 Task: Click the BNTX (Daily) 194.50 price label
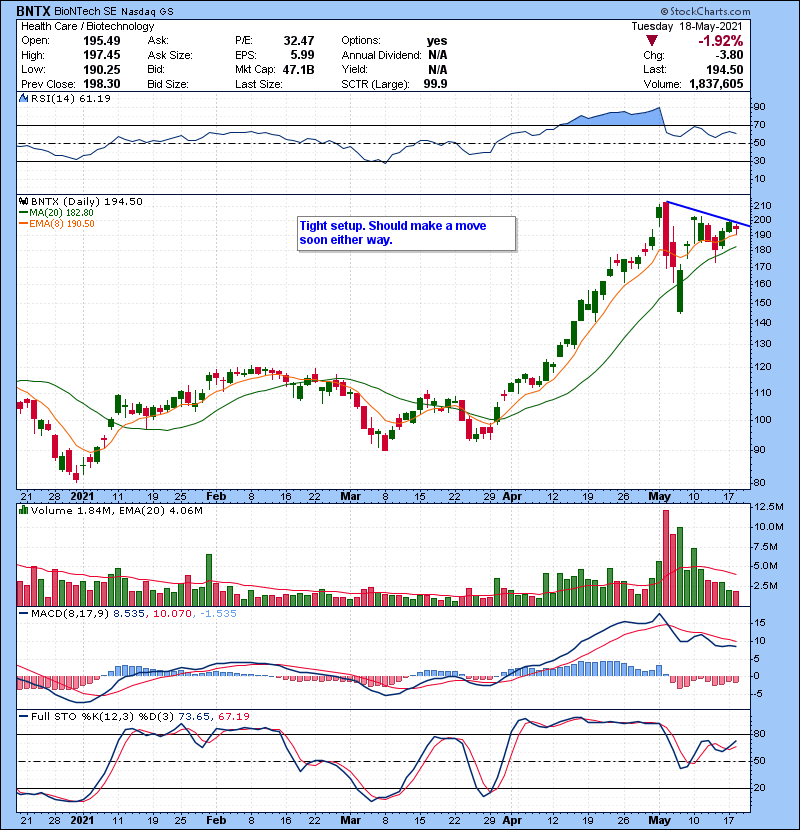[87, 201]
